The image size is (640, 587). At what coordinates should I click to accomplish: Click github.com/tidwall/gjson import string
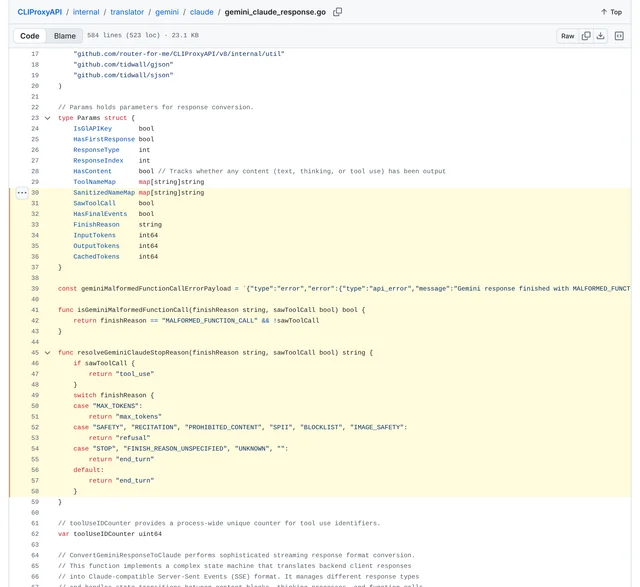tap(123, 64)
